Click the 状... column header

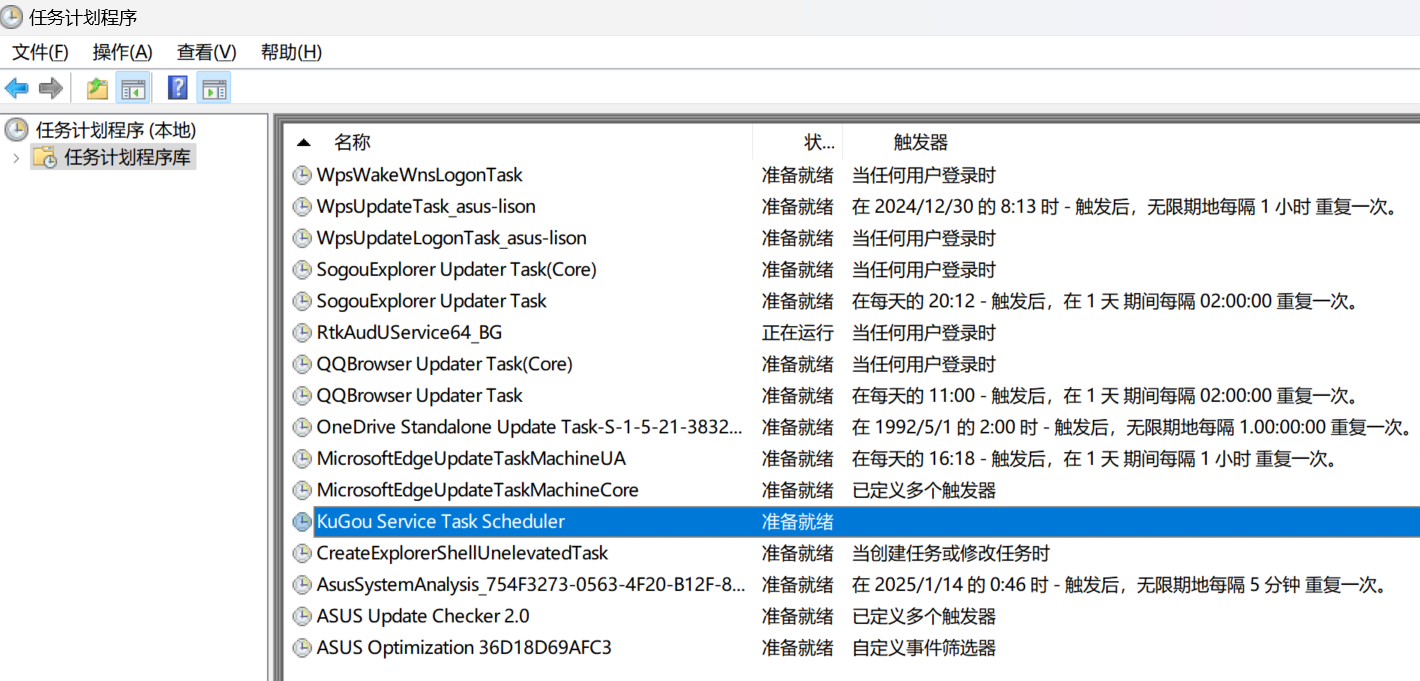pos(818,140)
